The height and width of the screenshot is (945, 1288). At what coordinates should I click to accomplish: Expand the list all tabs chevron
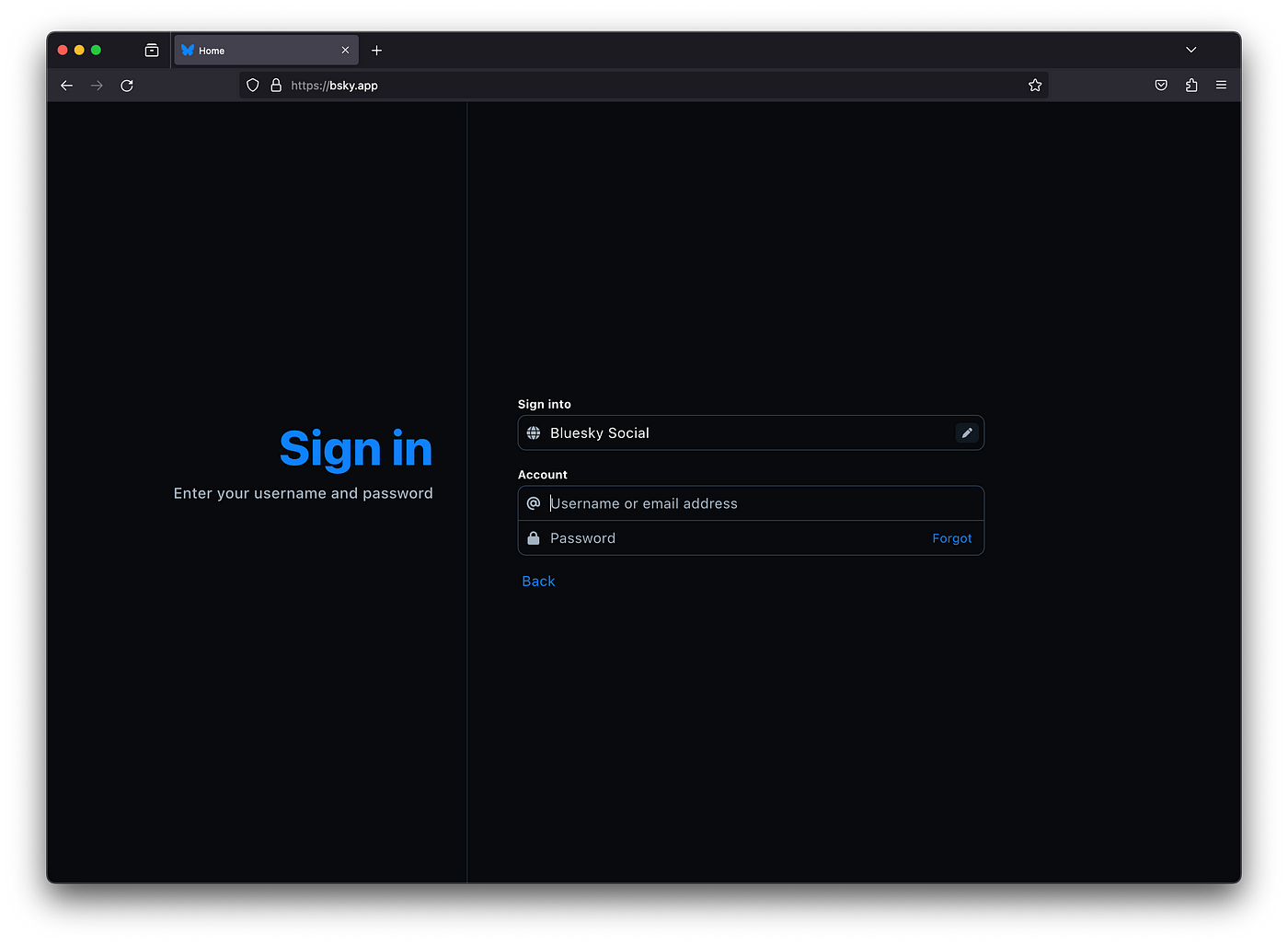tap(1191, 51)
